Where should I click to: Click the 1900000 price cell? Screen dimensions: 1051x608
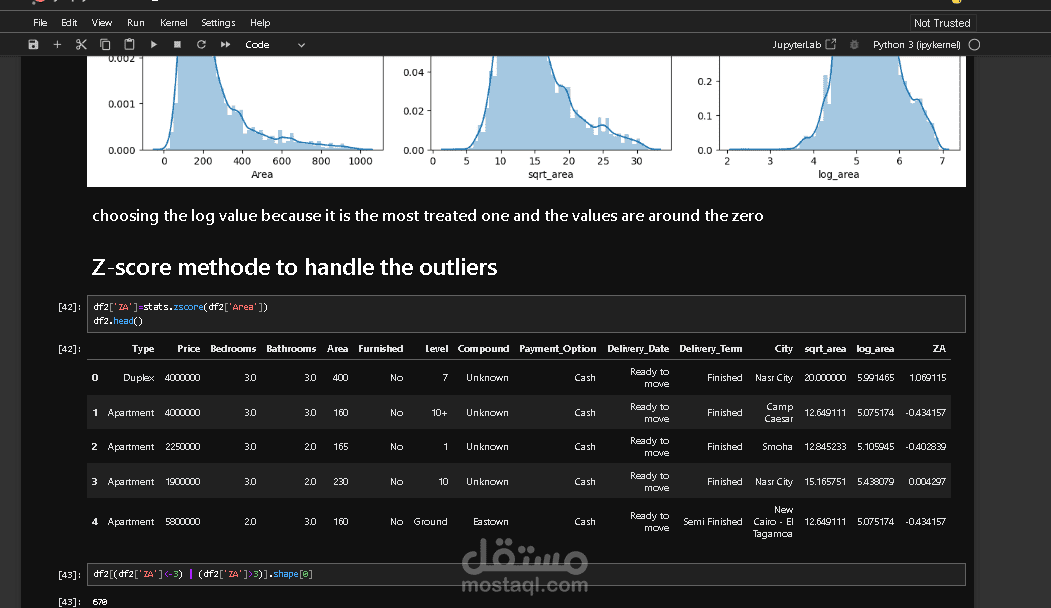[x=182, y=482]
